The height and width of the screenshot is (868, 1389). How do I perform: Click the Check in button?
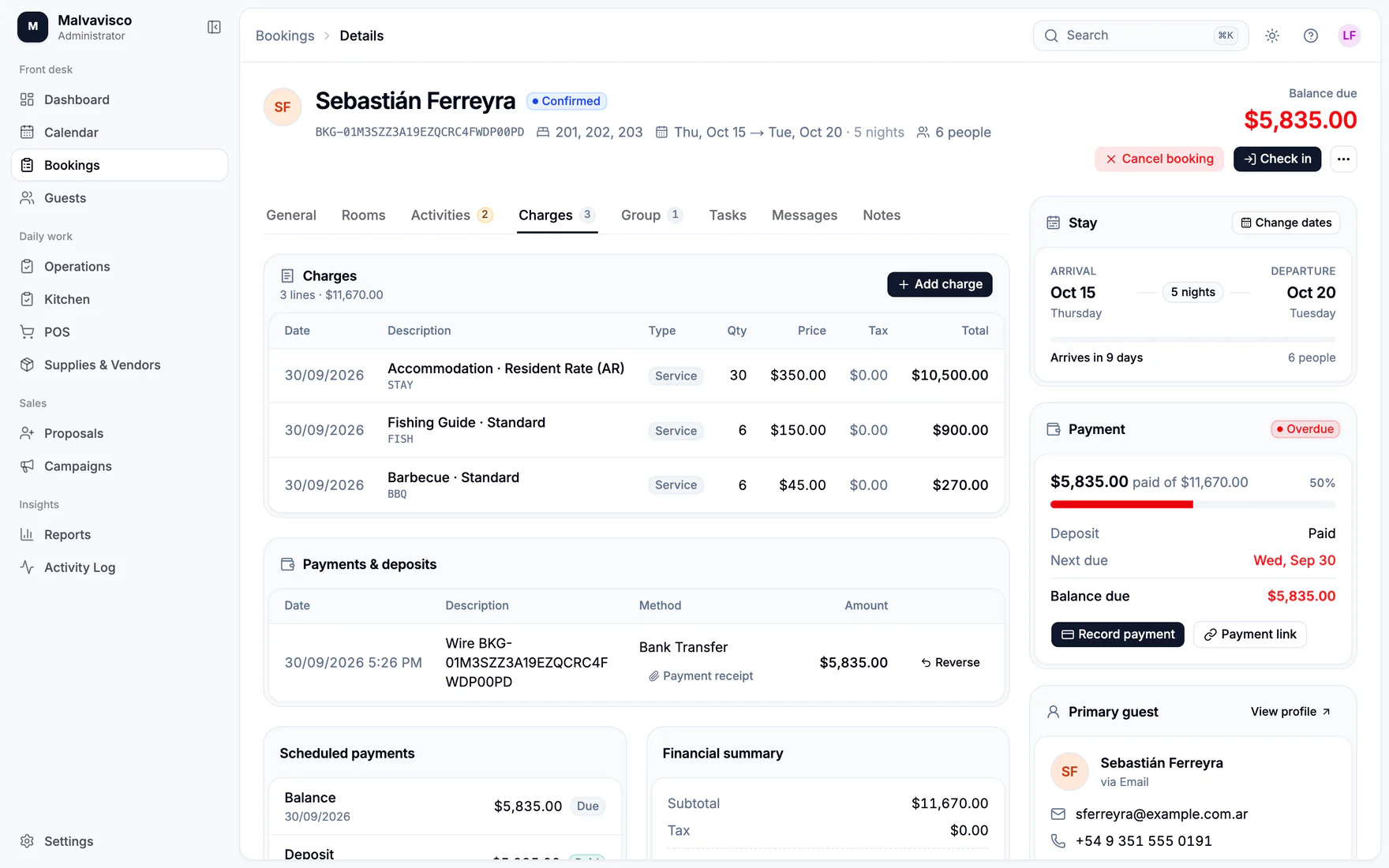coord(1277,159)
